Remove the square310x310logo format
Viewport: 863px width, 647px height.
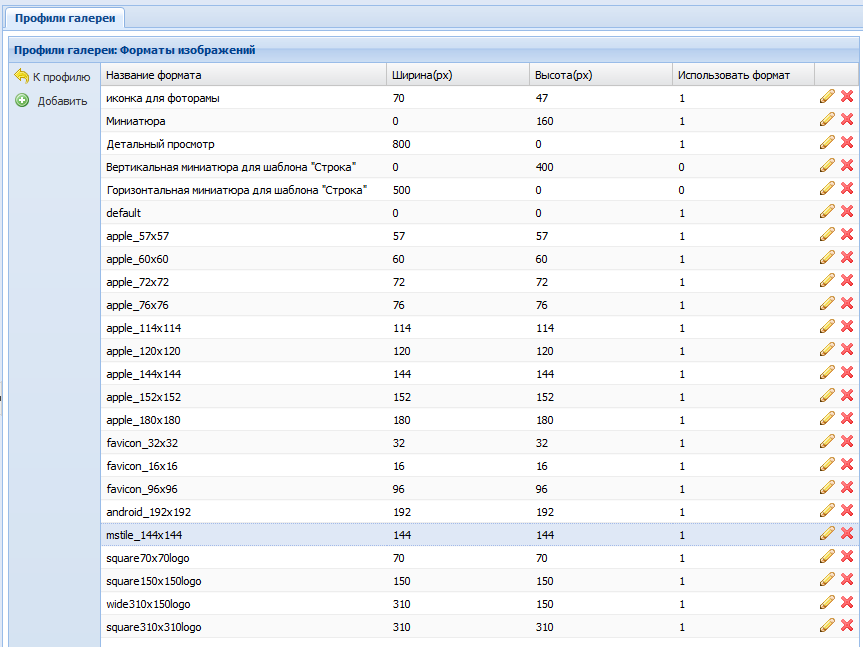point(847,626)
